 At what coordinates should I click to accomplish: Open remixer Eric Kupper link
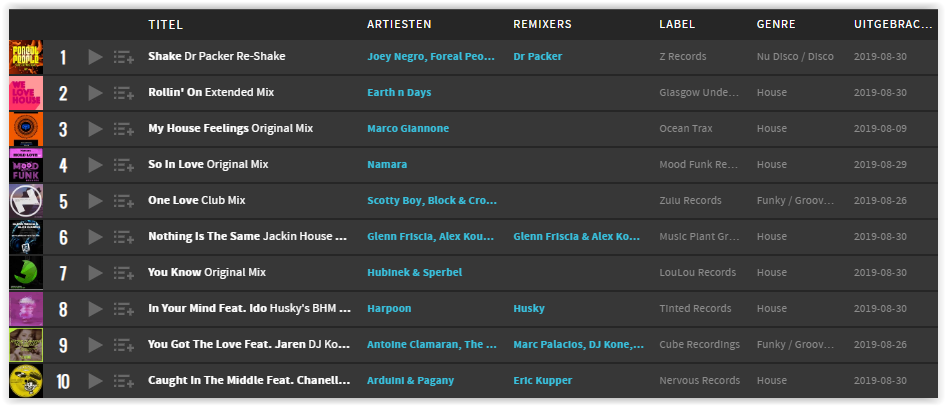[542, 381]
